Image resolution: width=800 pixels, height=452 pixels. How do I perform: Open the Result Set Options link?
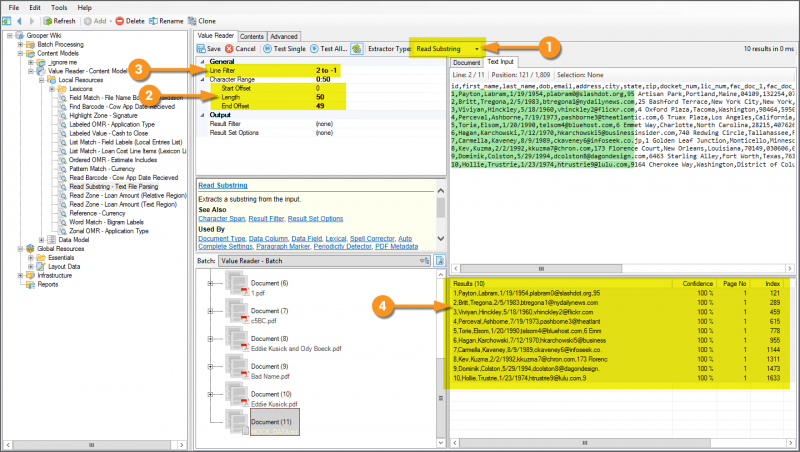(x=315, y=219)
